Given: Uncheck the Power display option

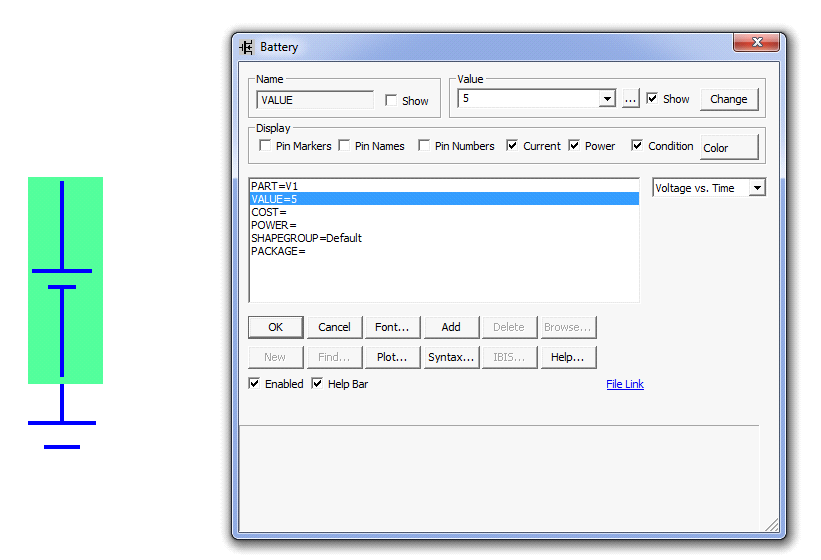Looking at the screenshot, I should coord(574,145).
